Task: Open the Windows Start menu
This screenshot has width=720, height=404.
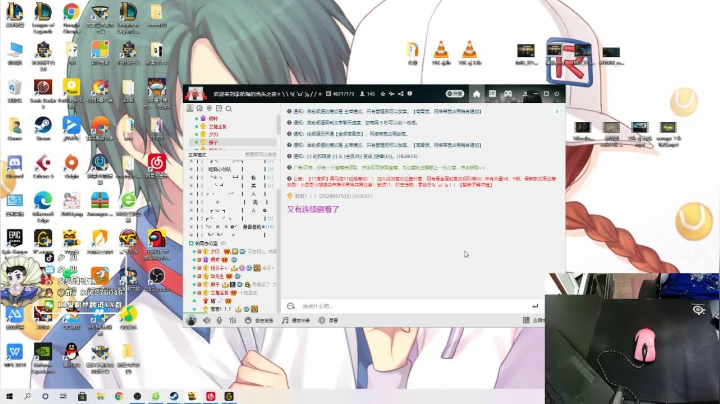Action: 9,396
